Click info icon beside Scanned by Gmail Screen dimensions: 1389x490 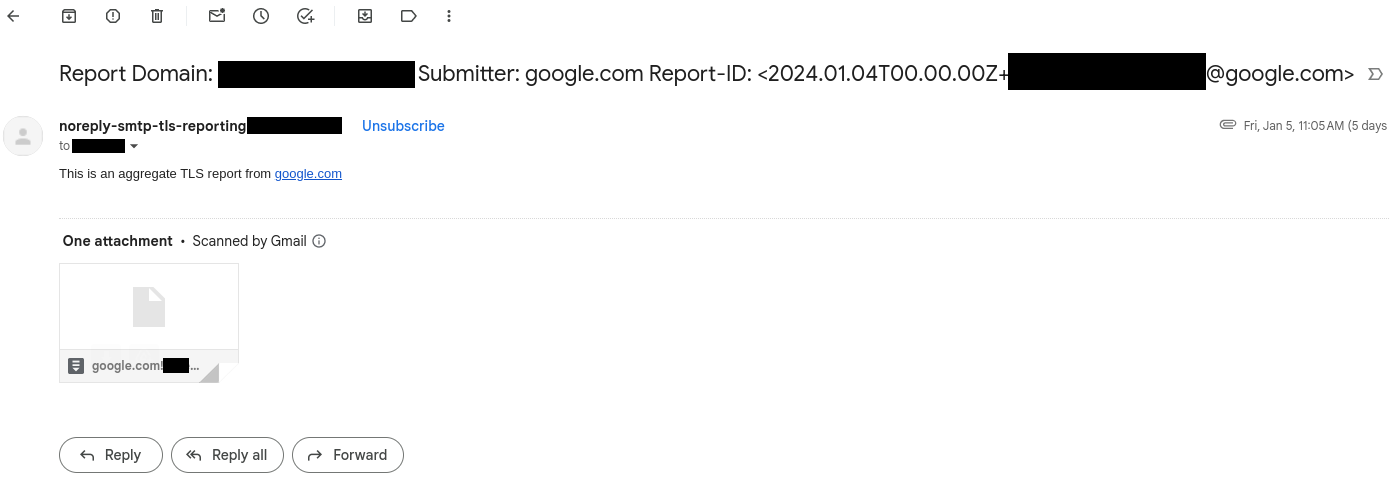coord(319,241)
